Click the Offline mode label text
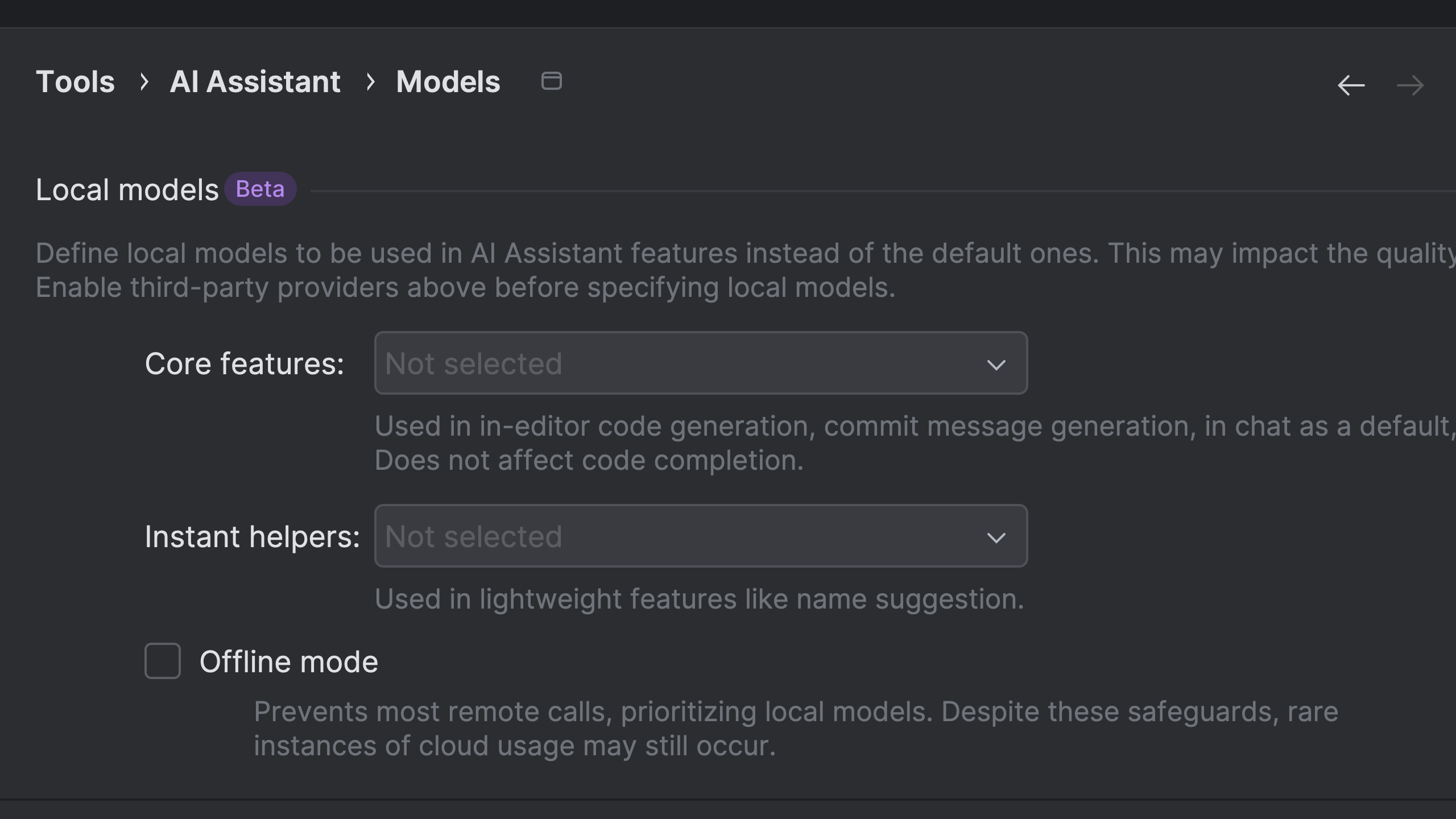 pyautogui.click(x=288, y=661)
